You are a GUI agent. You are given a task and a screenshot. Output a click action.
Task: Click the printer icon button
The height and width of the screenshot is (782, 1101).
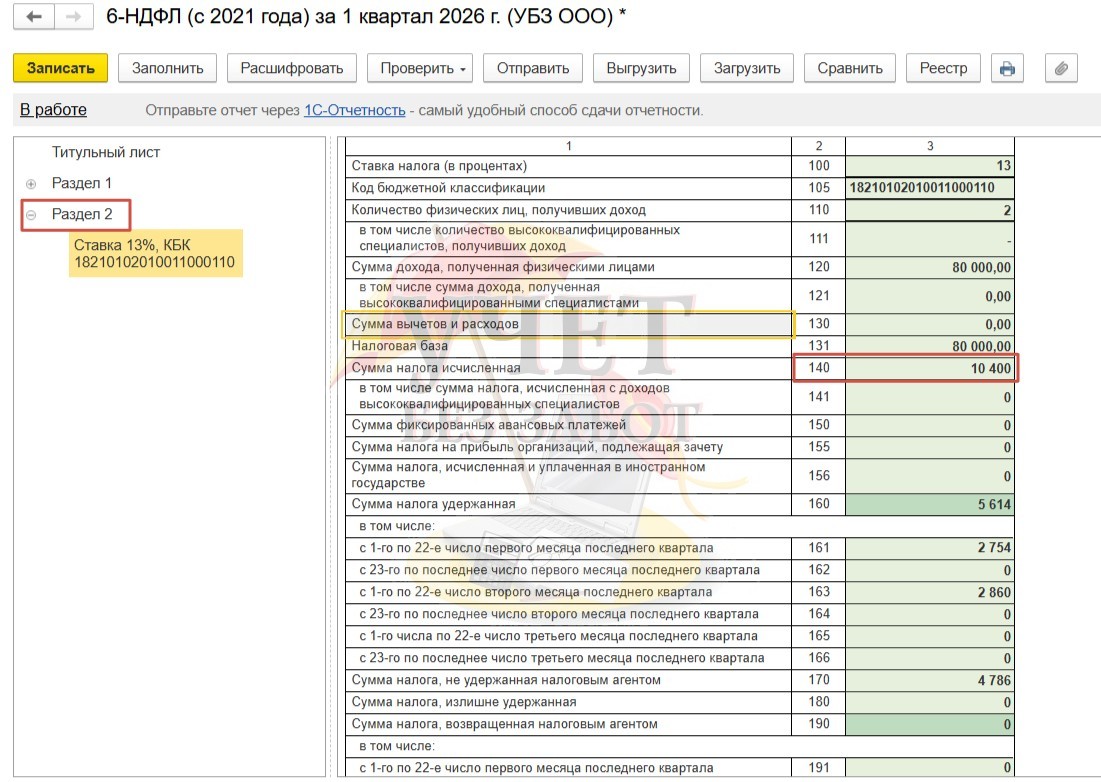click(x=1007, y=68)
